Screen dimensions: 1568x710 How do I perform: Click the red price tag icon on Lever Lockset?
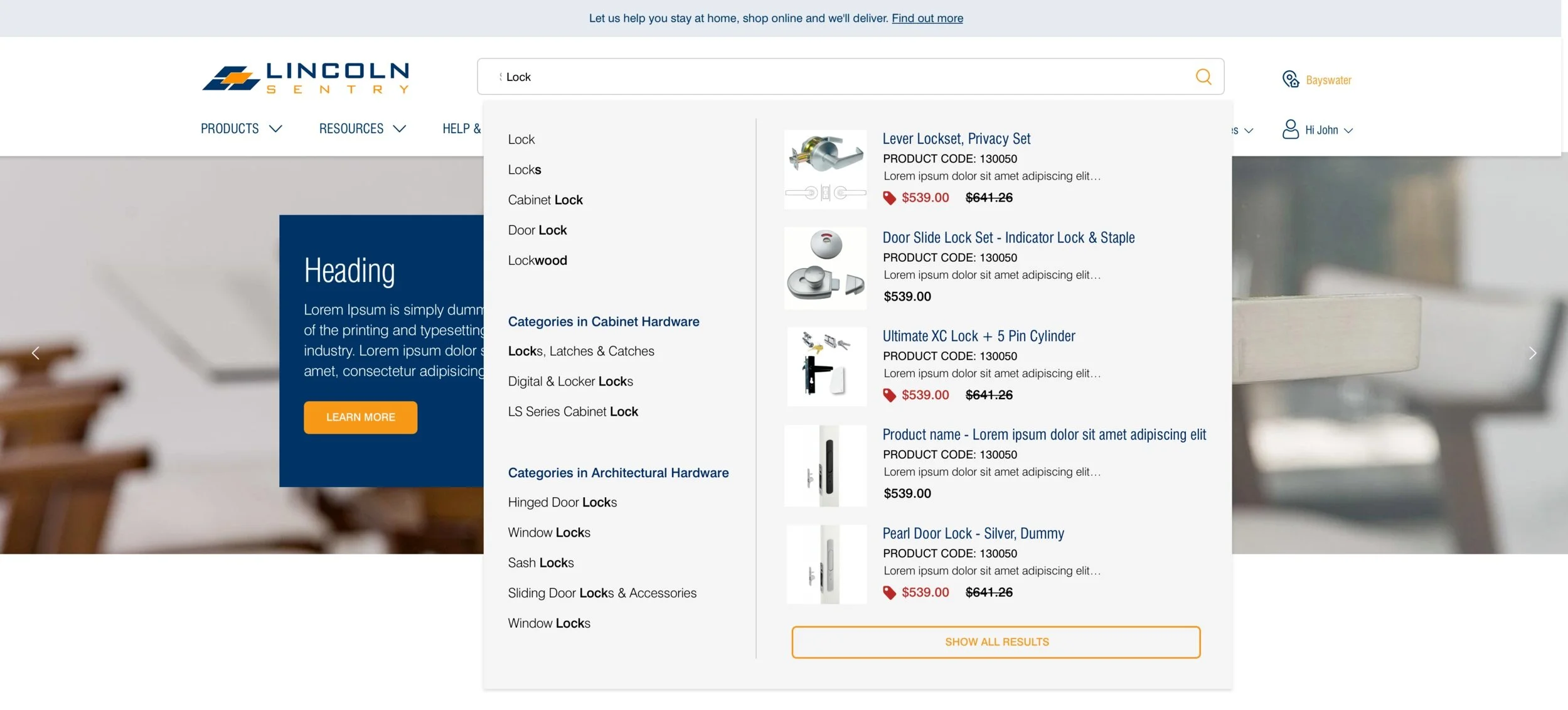pyautogui.click(x=889, y=197)
